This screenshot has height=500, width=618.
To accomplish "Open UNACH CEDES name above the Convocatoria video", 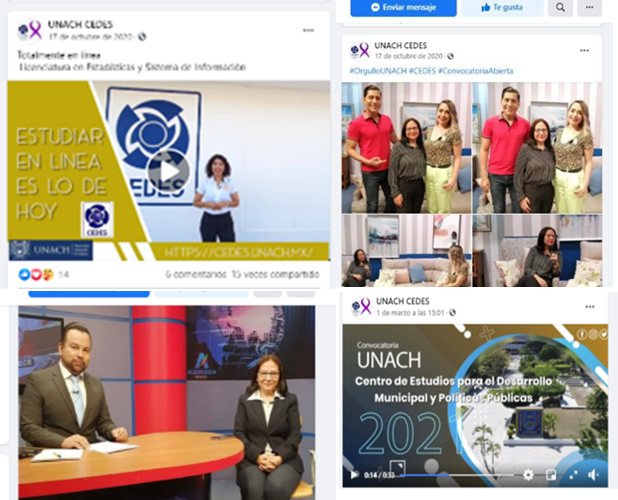I will tap(402, 301).
